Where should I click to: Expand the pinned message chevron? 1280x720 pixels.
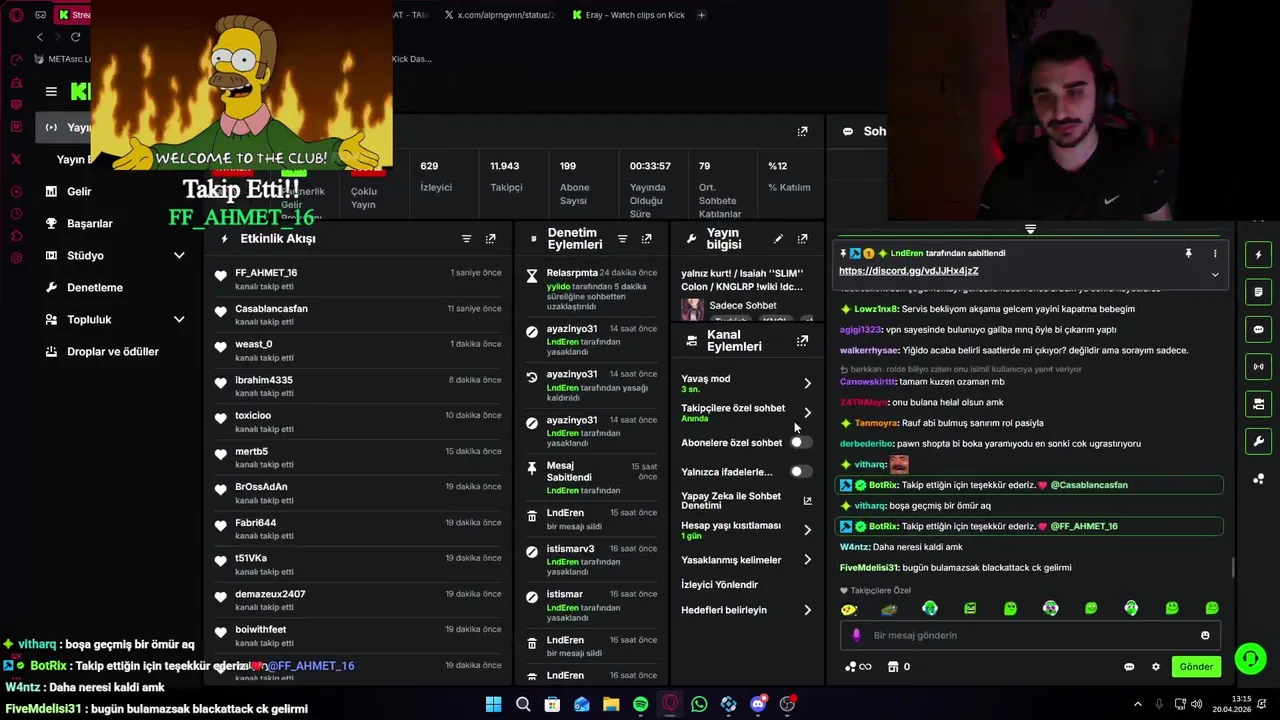coord(1215,274)
